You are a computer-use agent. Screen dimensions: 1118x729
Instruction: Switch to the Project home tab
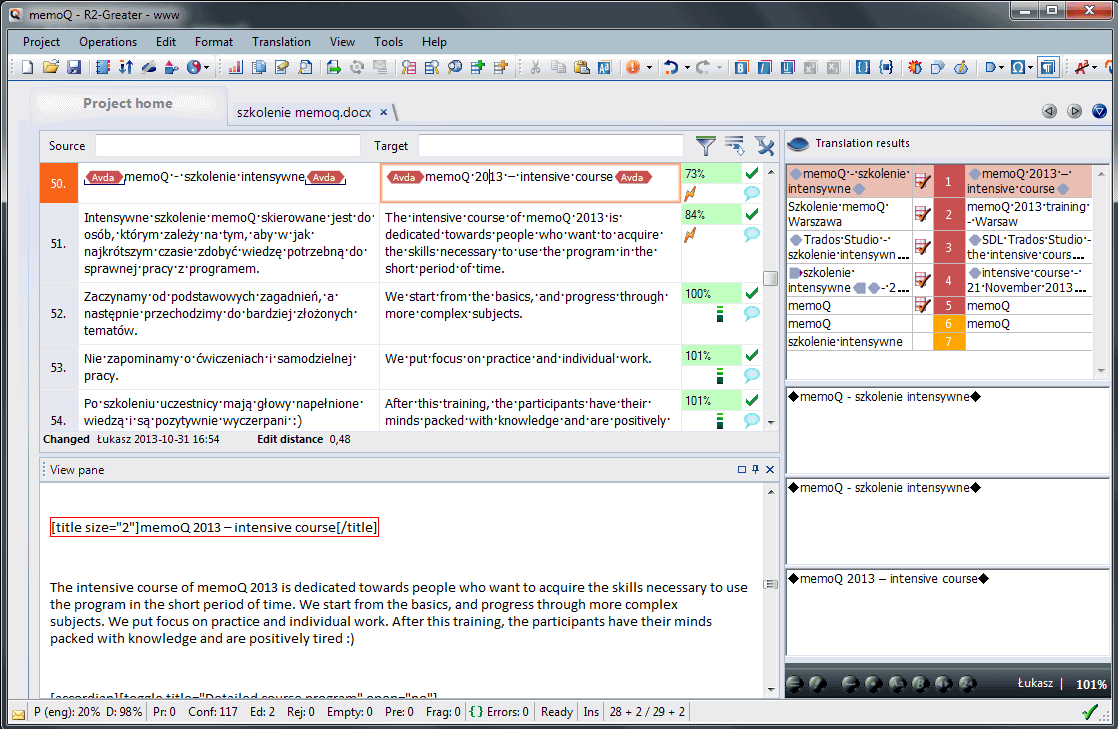pyautogui.click(x=128, y=103)
